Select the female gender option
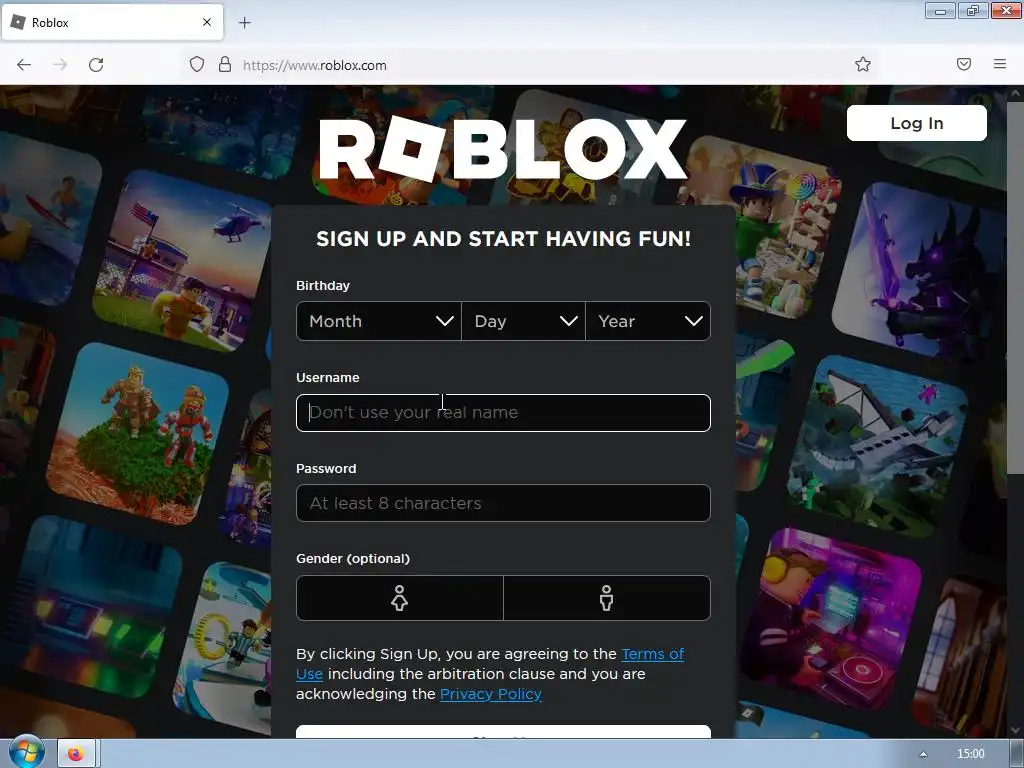Viewport: 1024px width, 768px height. point(400,598)
